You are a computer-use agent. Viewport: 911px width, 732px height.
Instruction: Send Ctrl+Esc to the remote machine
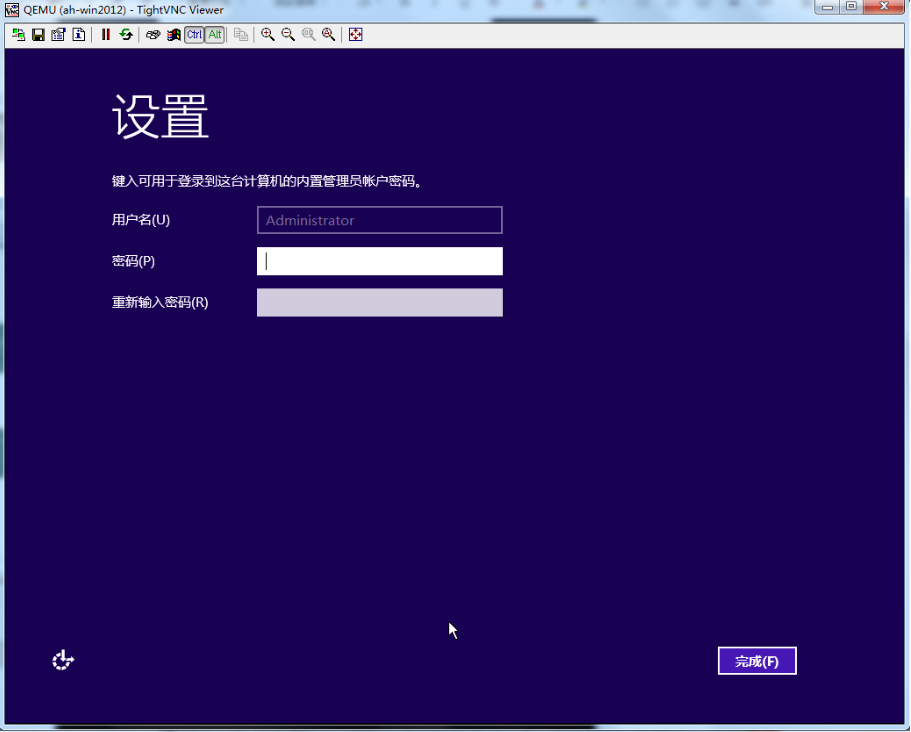tap(174, 35)
